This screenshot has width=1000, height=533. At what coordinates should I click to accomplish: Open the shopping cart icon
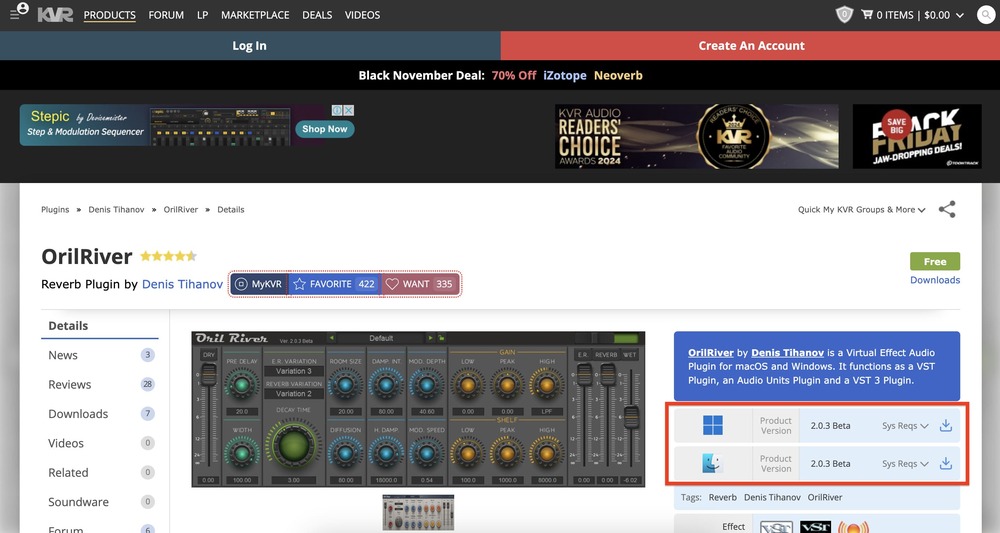866,15
